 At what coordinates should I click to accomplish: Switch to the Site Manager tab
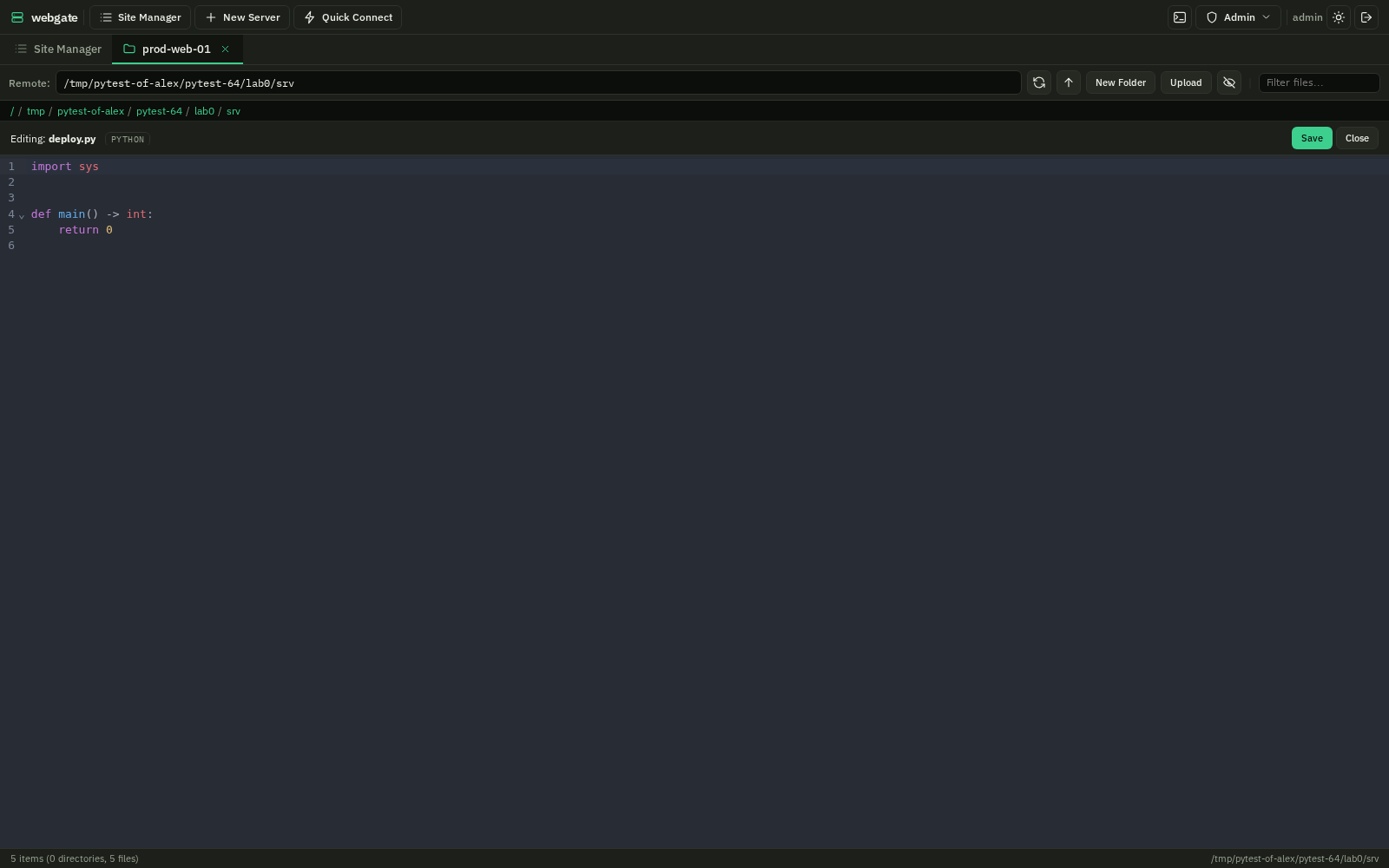click(58, 49)
